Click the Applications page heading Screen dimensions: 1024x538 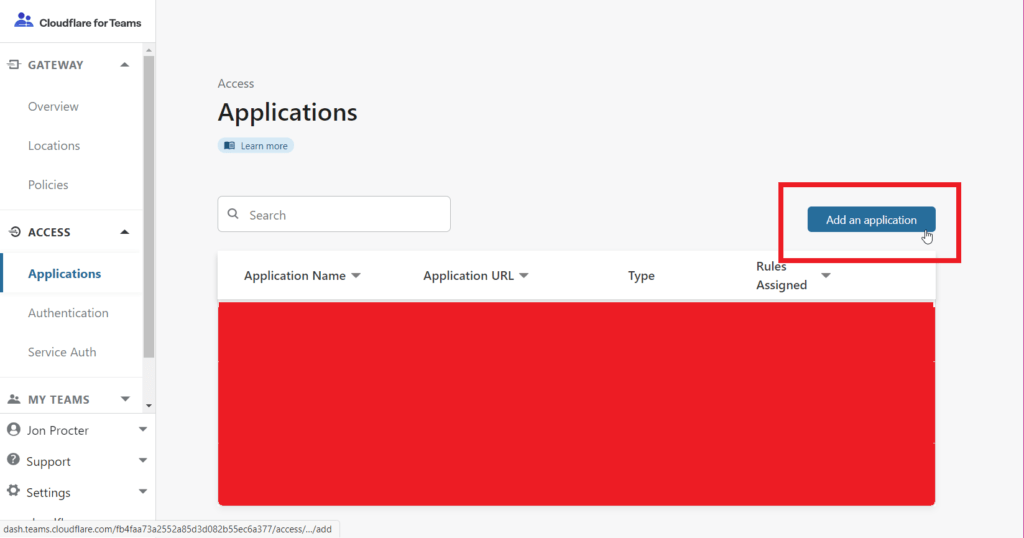(x=287, y=112)
